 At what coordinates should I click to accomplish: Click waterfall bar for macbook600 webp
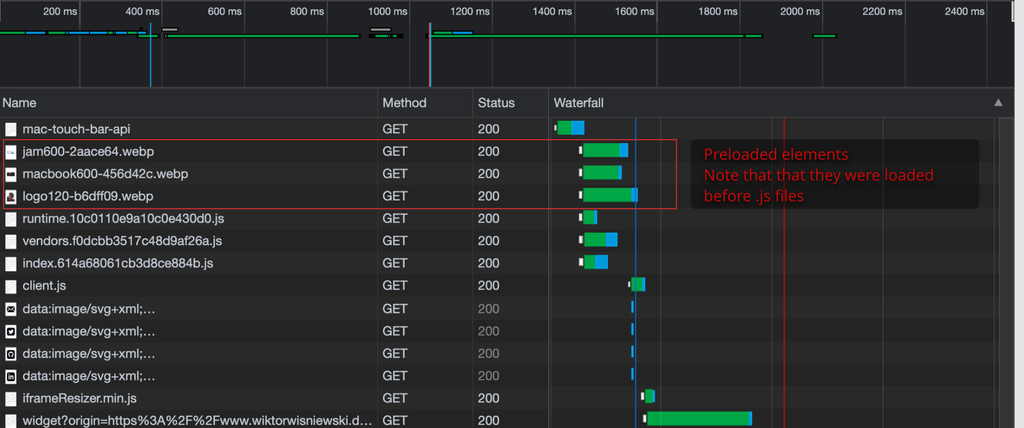click(x=601, y=173)
